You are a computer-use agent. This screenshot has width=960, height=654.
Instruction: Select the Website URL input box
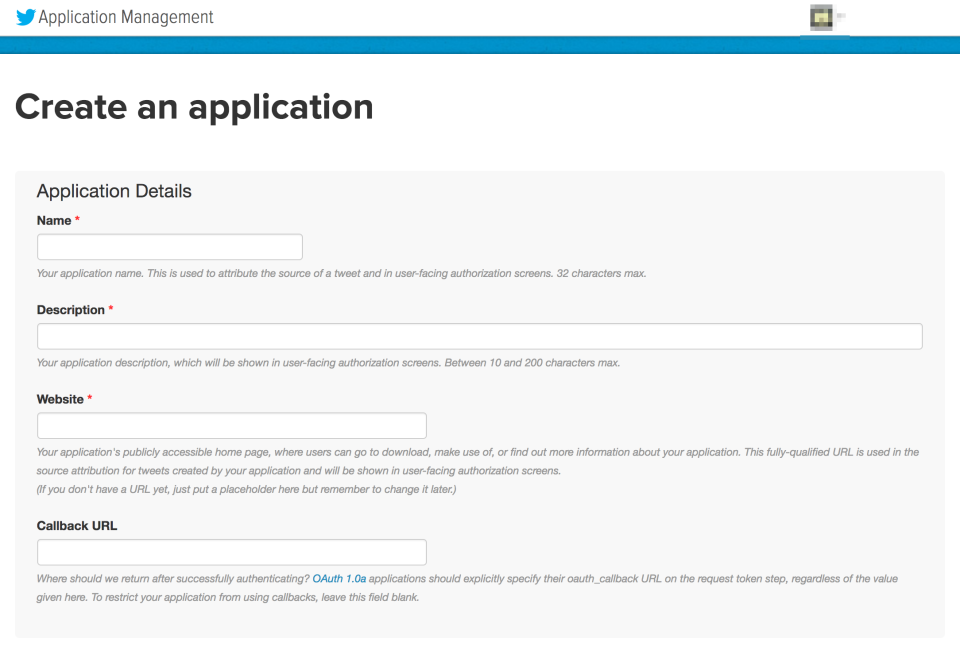[231, 425]
